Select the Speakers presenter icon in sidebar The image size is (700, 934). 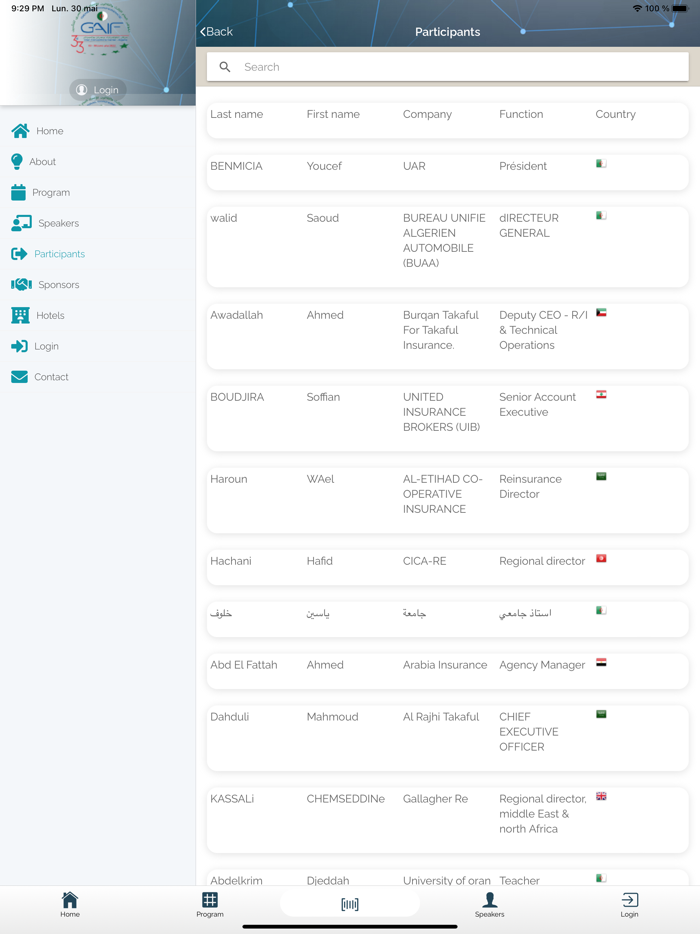click(21, 223)
